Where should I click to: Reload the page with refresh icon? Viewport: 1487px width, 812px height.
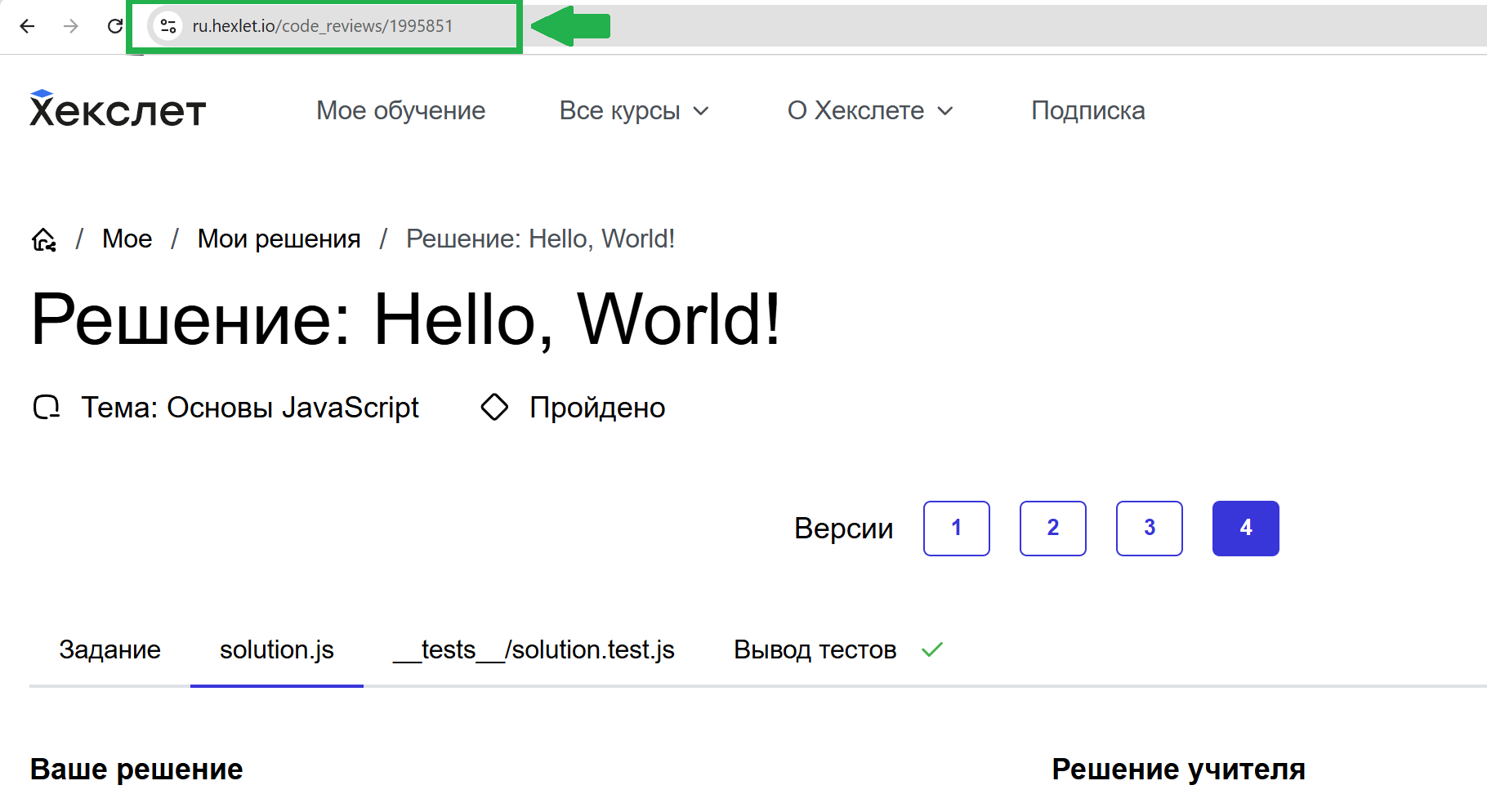[115, 26]
